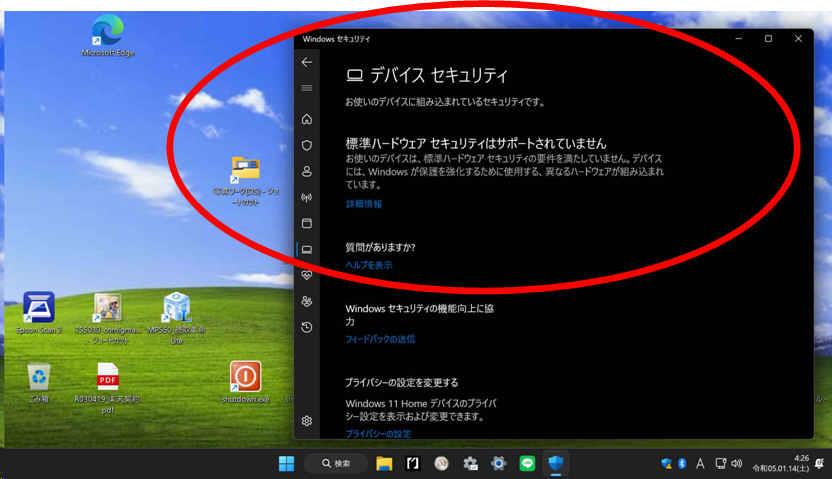
Task: Open the round beige app icon on the taskbar
Action: (x=441, y=464)
